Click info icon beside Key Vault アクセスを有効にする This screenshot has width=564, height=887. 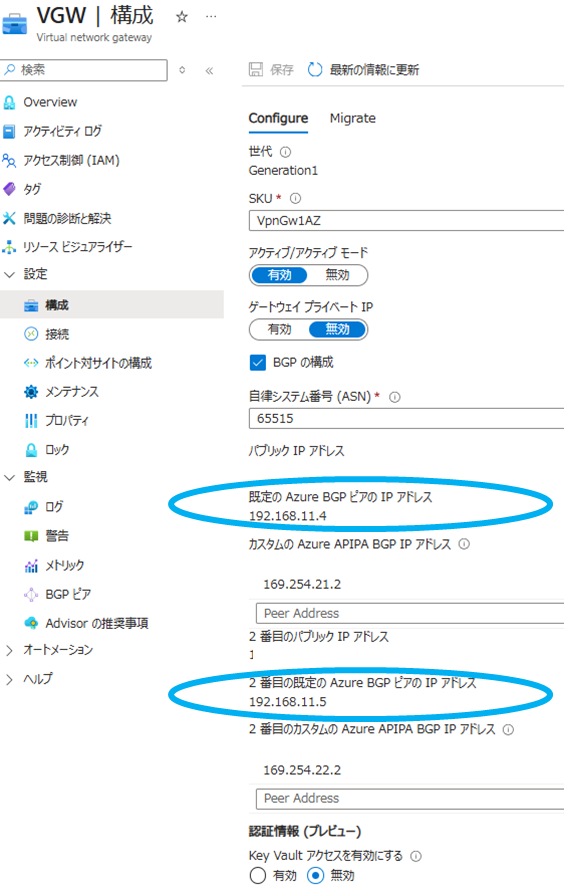(x=416, y=856)
